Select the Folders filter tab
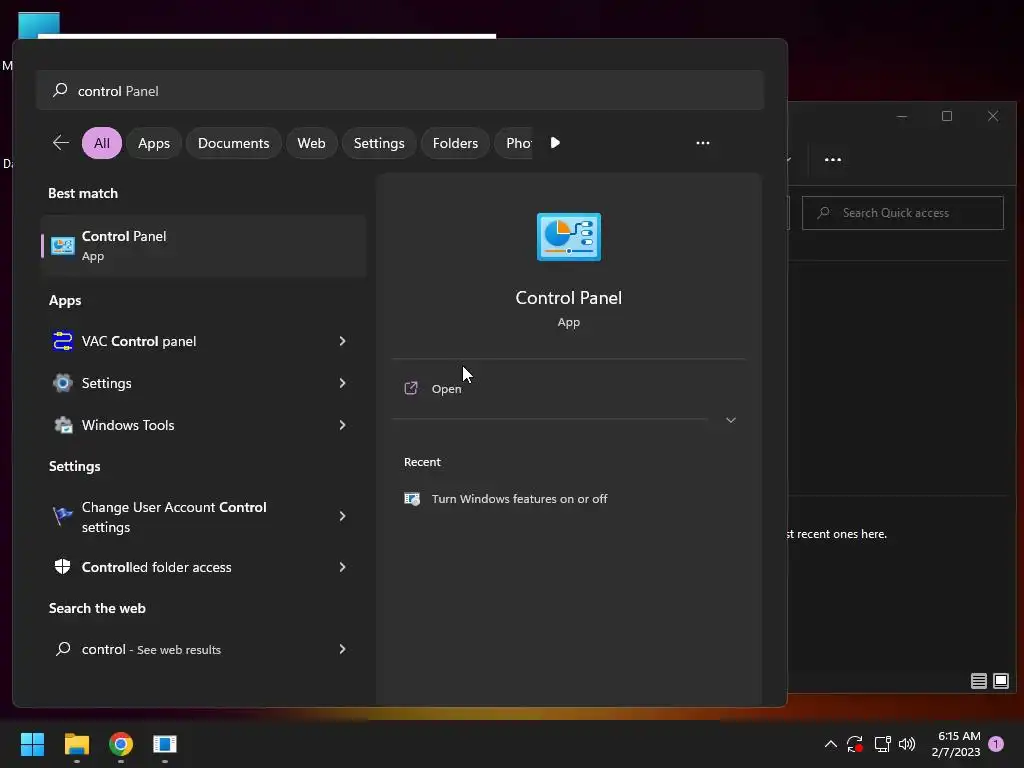The width and height of the screenshot is (1024, 768). [x=455, y=143]
